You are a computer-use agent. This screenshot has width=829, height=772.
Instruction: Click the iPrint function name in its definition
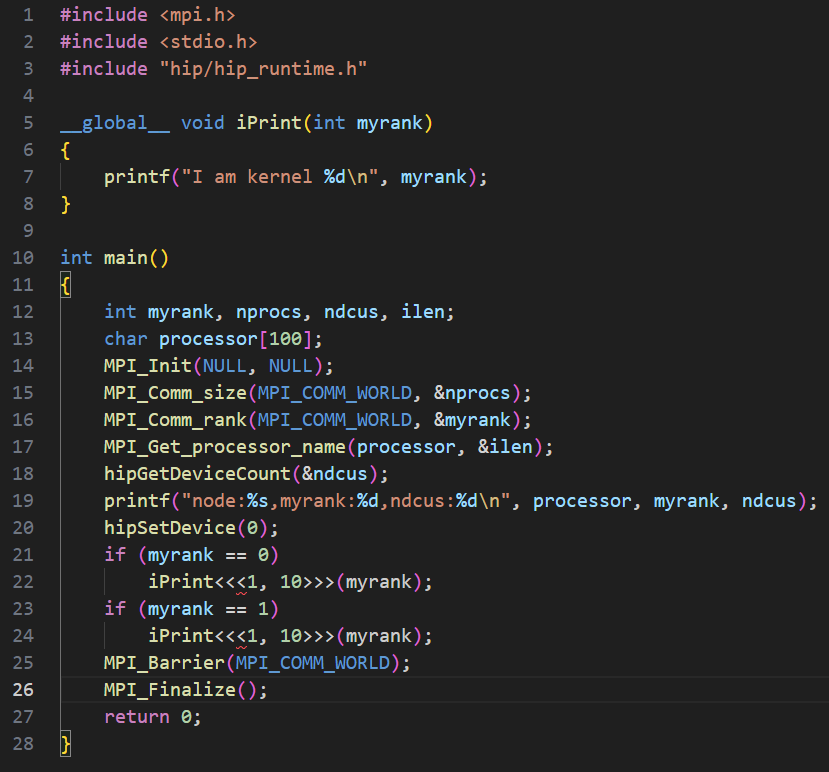[x=269, y=123]
